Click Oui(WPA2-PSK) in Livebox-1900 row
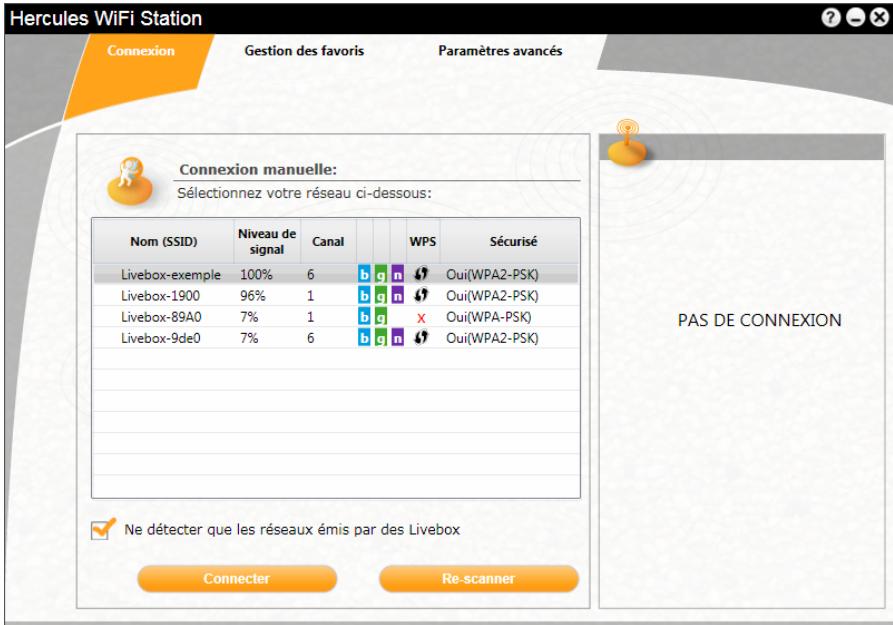The width and height of the screenshot is (893, 625). (x=492, y=296)
